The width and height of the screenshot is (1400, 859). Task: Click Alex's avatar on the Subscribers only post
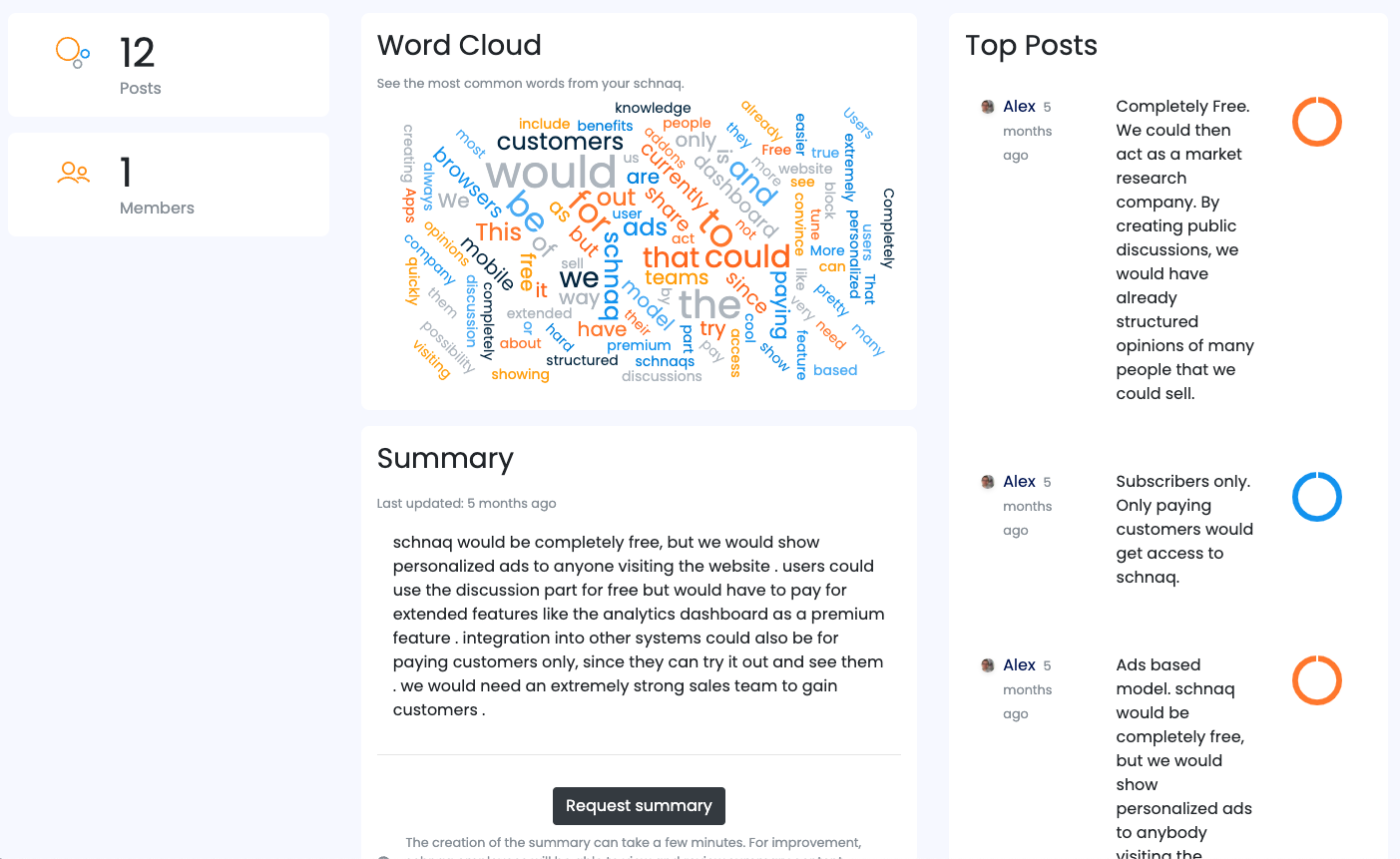click(986, 481)
